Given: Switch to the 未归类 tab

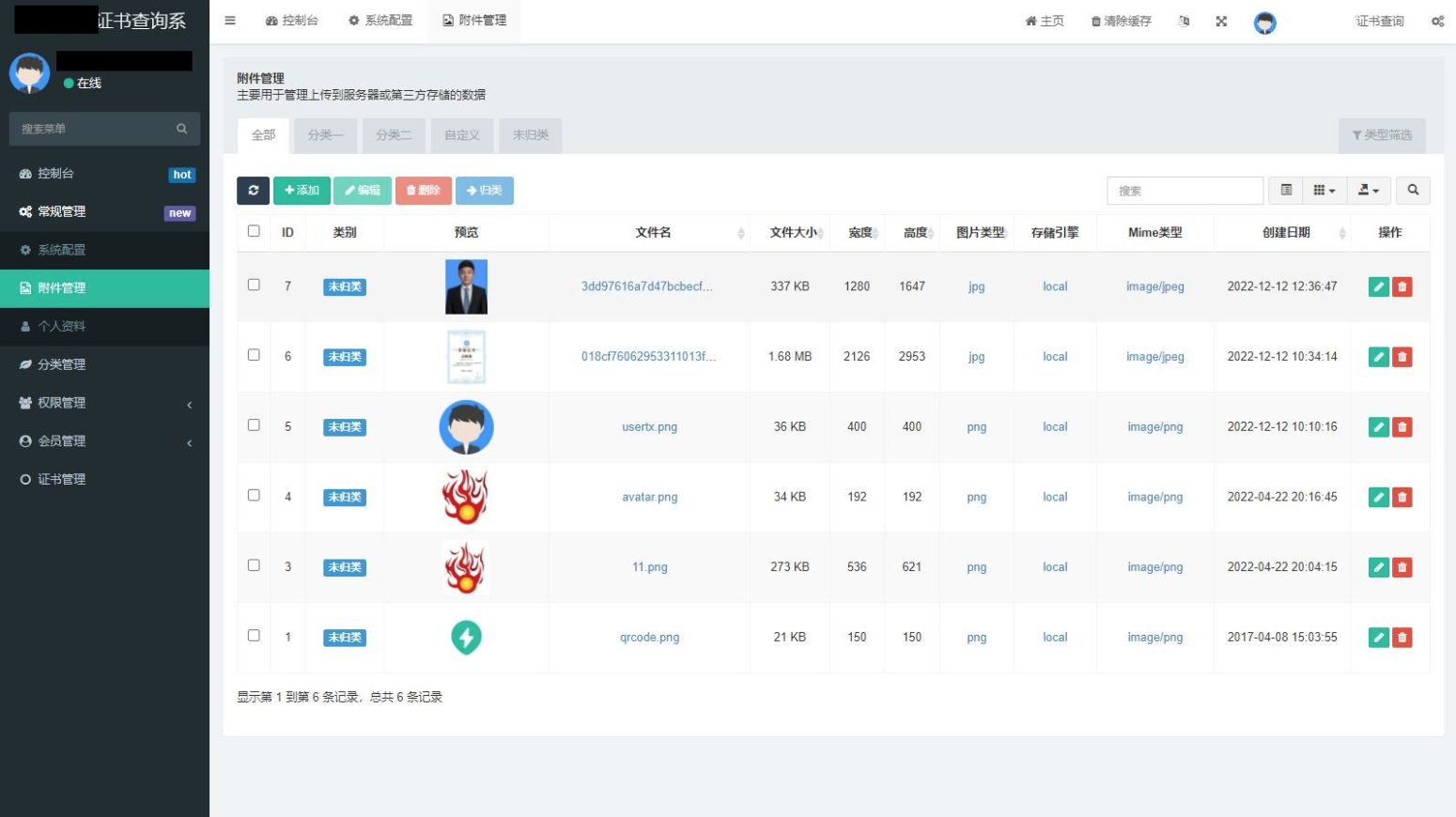Looking at the screenshot, I should [x=530, y=134].
